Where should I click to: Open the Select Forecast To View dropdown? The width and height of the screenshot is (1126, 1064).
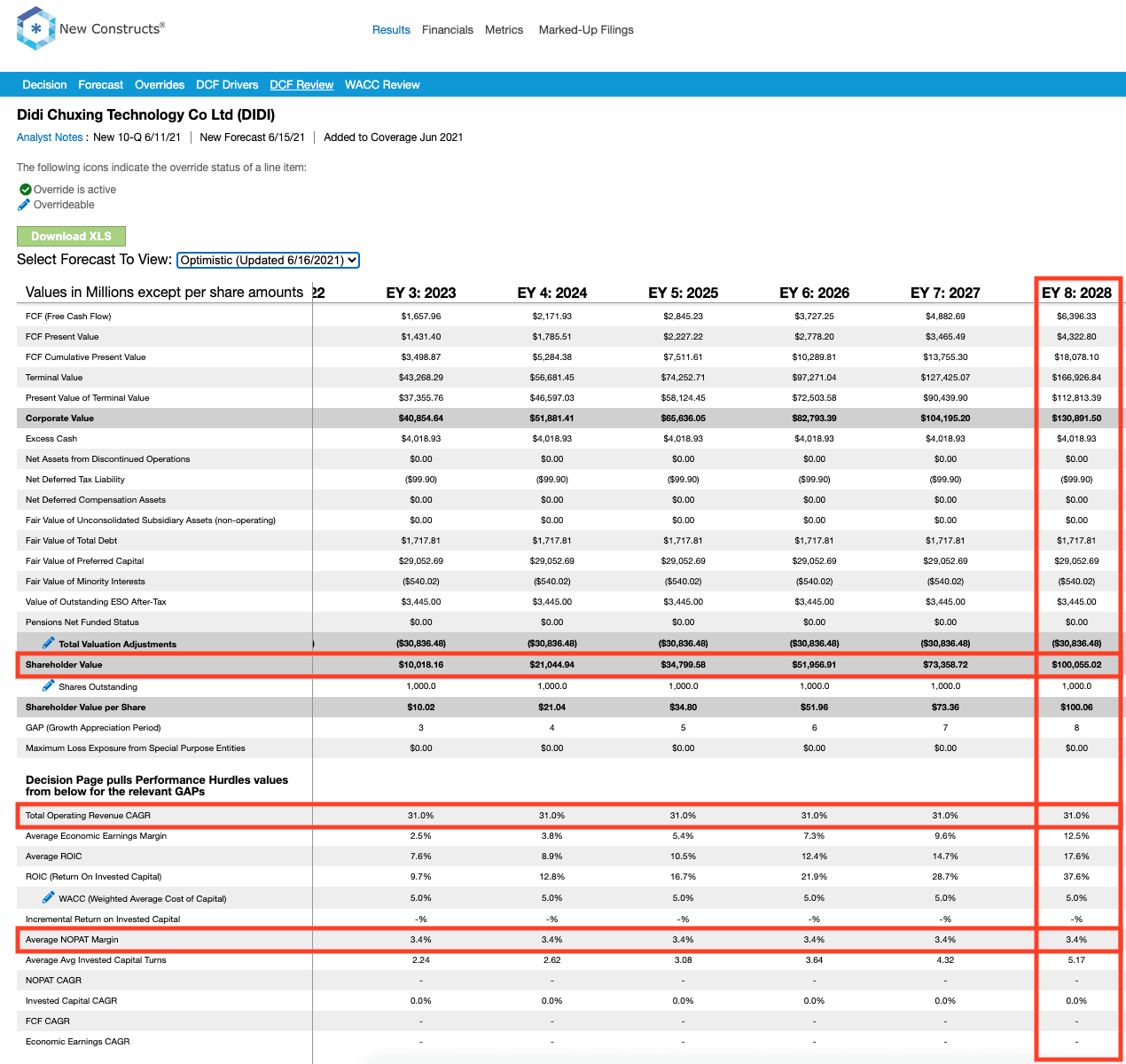(268, 260)
